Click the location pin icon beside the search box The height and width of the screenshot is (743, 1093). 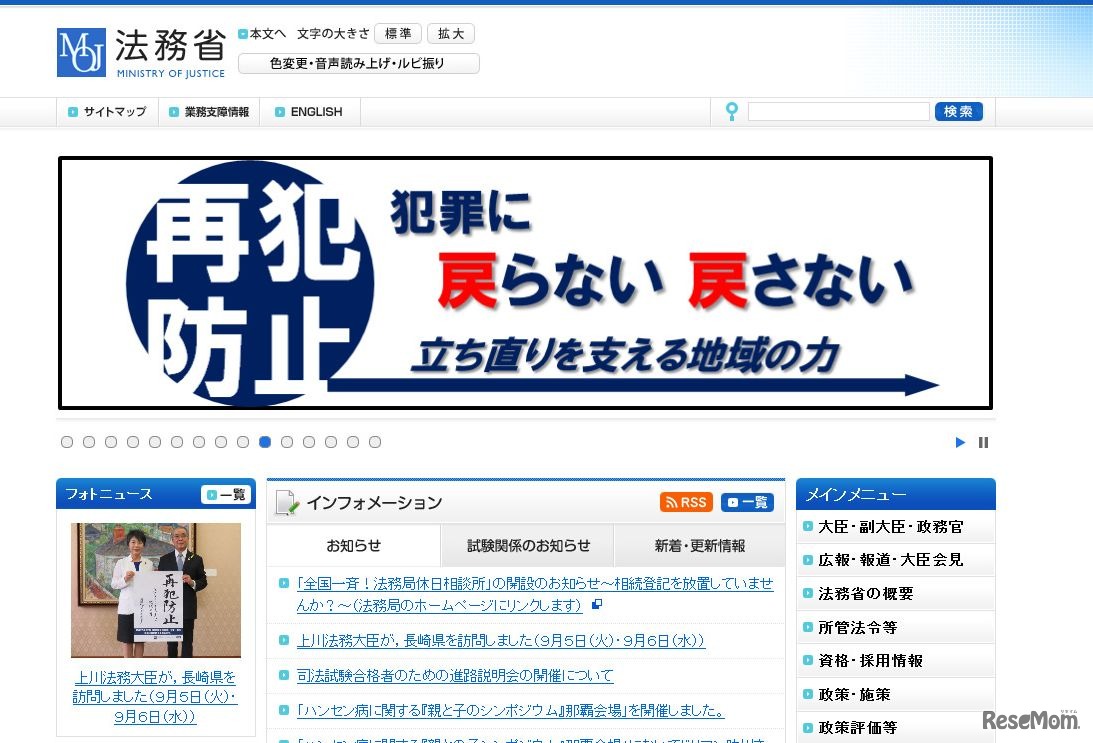point(733,111)
